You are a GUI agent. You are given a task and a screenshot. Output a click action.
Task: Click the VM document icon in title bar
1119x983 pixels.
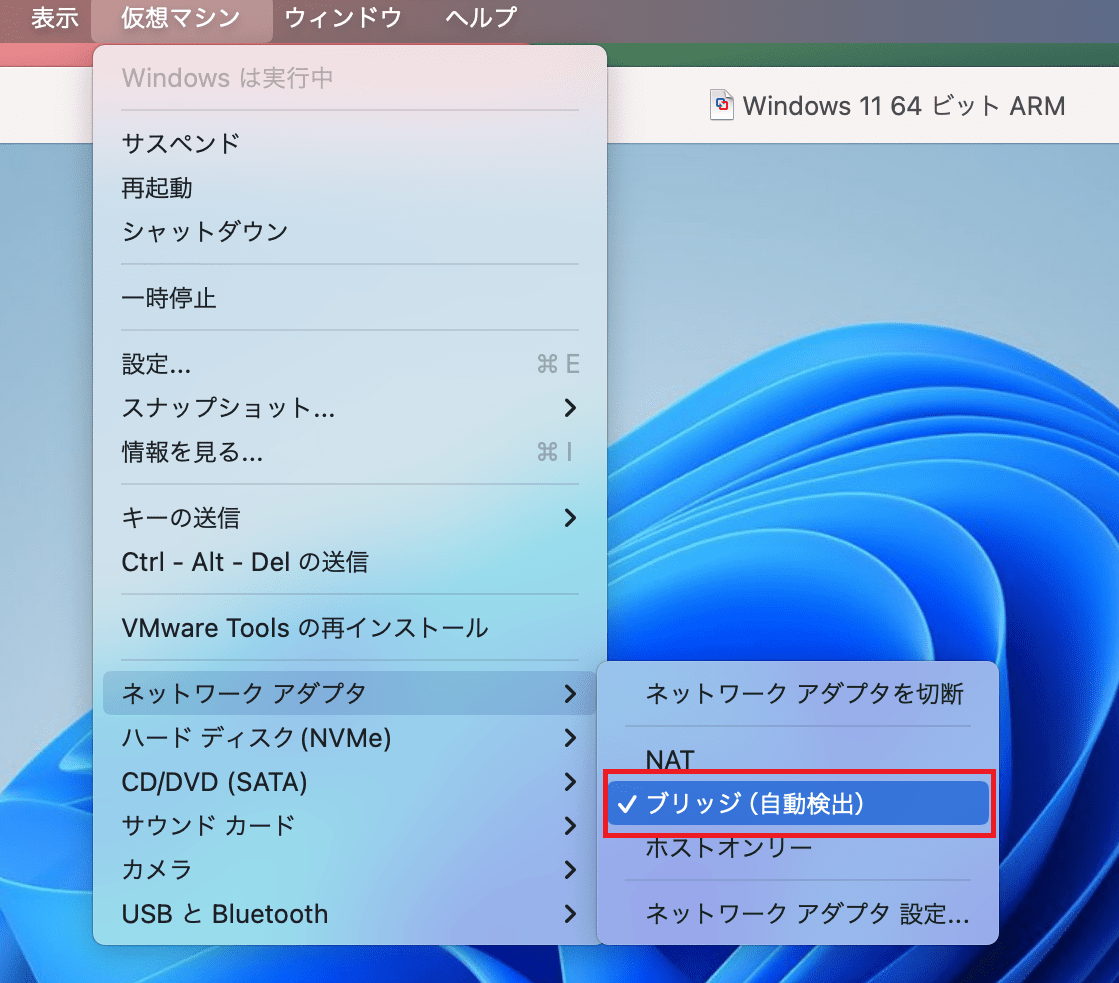coord(721,105)
